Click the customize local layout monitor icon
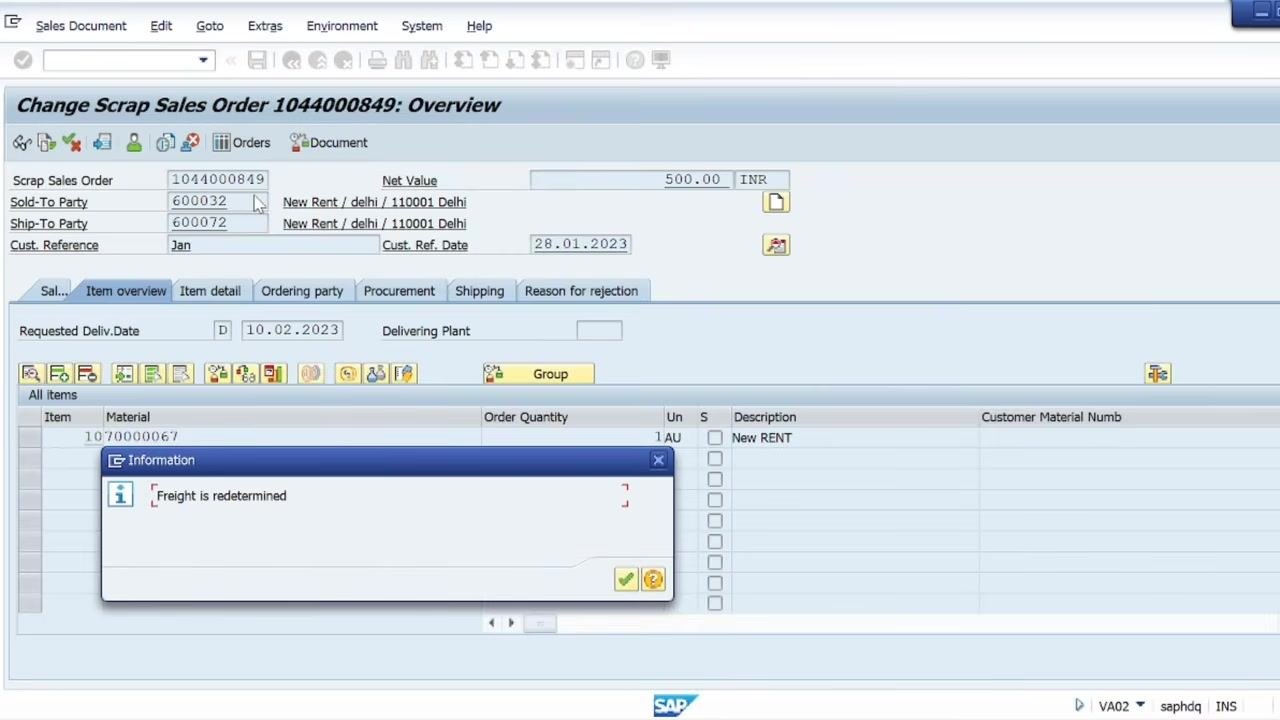The height and width of the screenshot is (720, 1280). tap(661, 61)
